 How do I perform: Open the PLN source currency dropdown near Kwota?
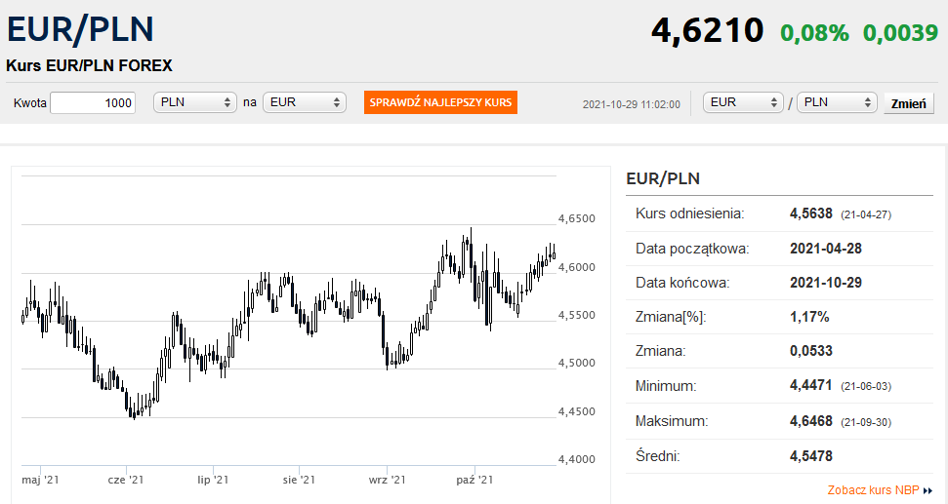194,103
